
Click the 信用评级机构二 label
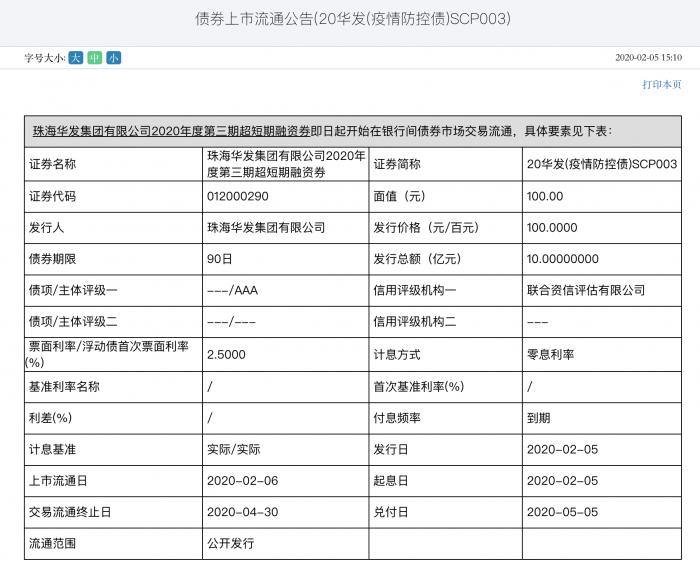pos(415,322)
